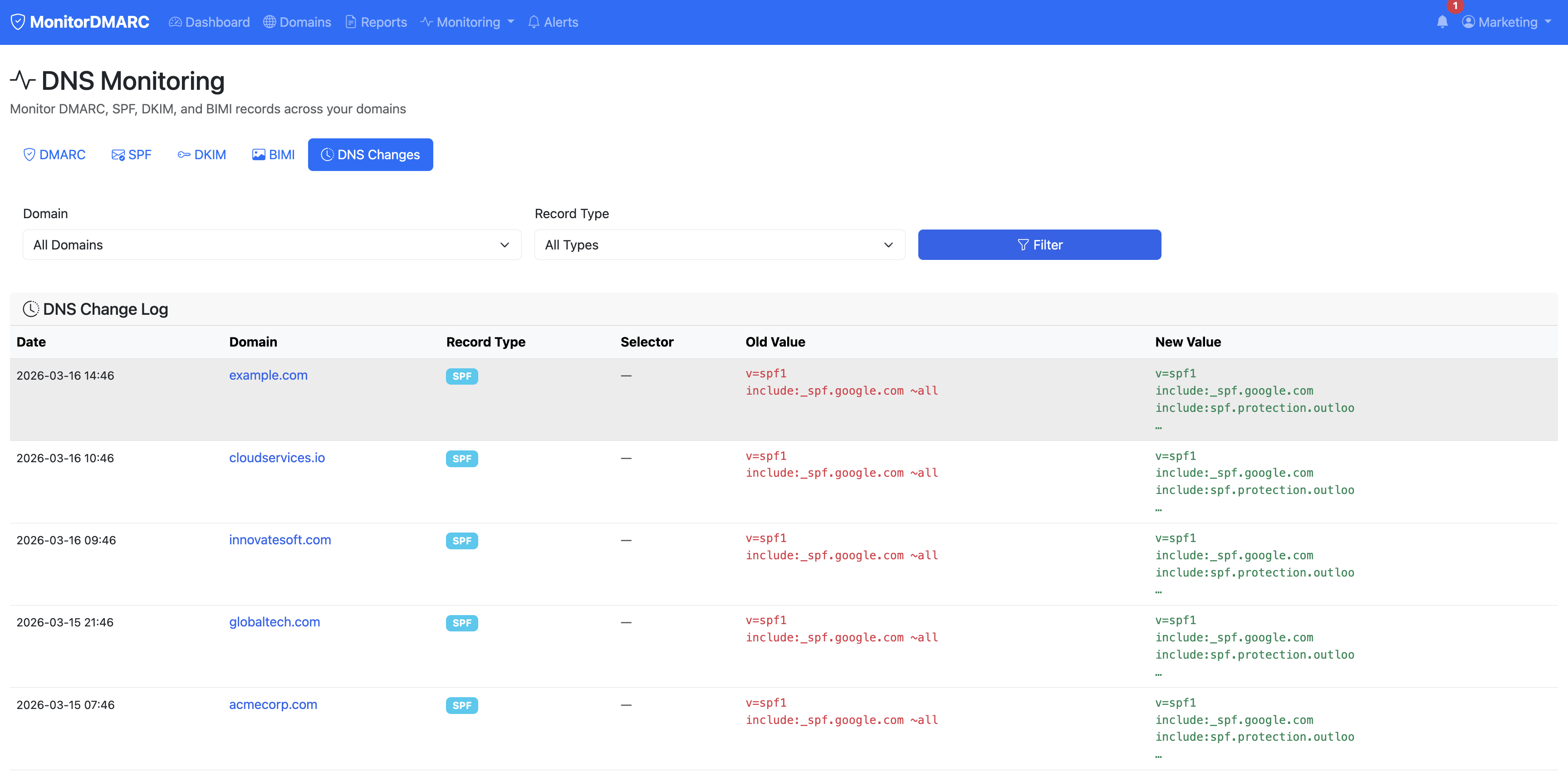The image size is (1568, 782).
Task: Click the old SPF value for innovatesoft.com
Action: pyautogui.click(x=842, y=547)
